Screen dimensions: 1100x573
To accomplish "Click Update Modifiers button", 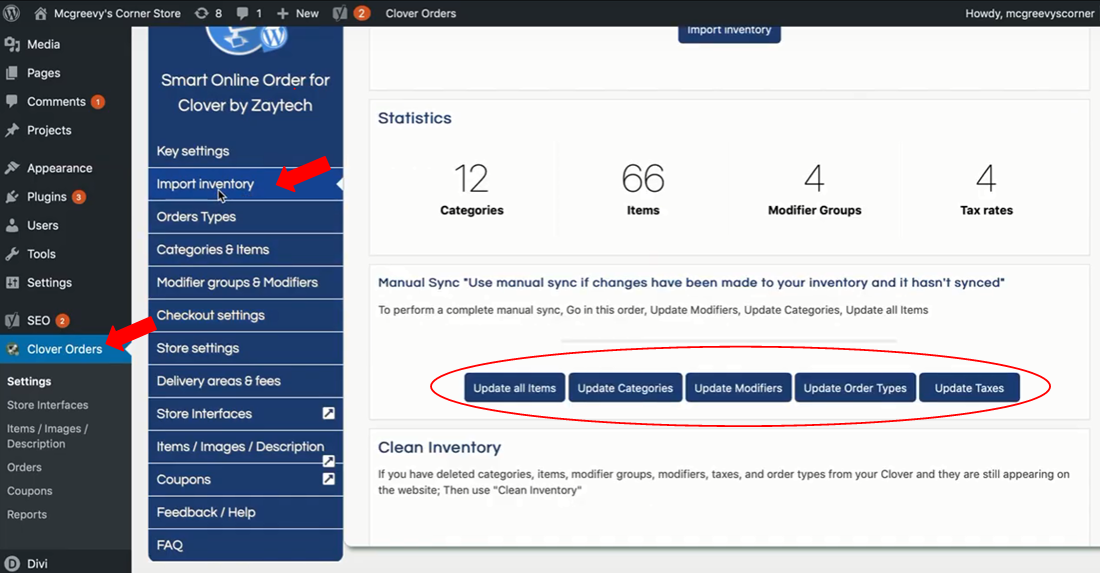I will [738, 388].
